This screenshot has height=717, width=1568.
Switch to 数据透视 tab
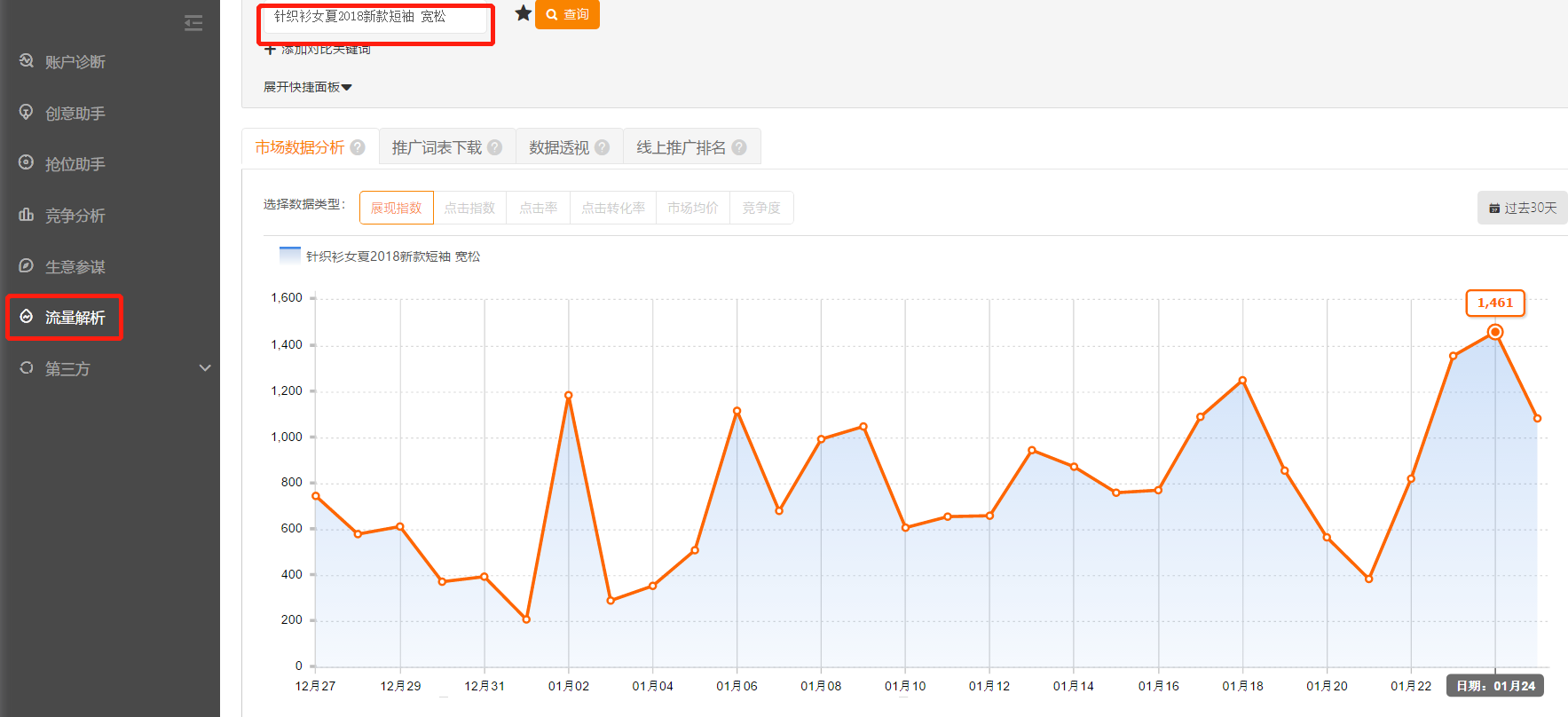559,147
